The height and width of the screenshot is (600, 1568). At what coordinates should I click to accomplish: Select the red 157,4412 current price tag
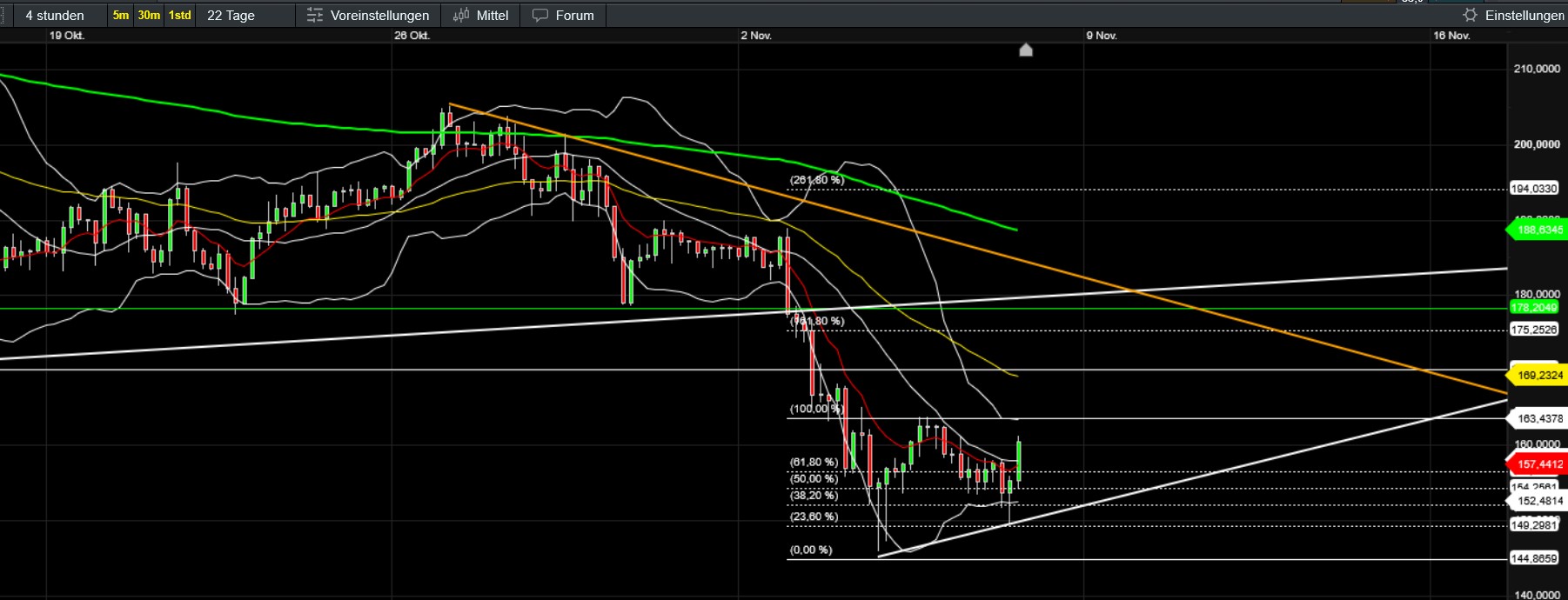(x=1538, y=464)
